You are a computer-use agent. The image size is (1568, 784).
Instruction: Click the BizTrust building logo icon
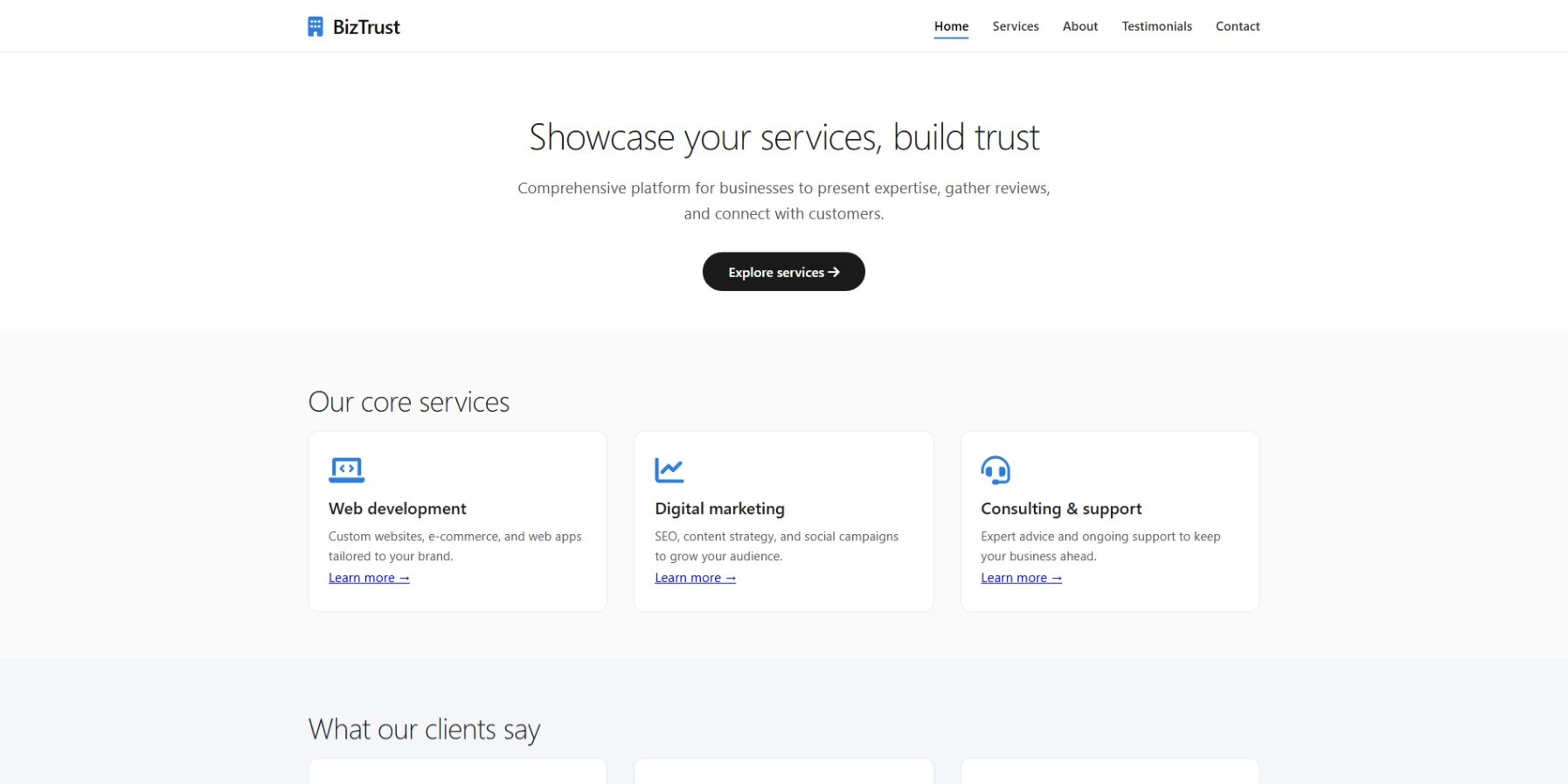(x=316, y=27)
